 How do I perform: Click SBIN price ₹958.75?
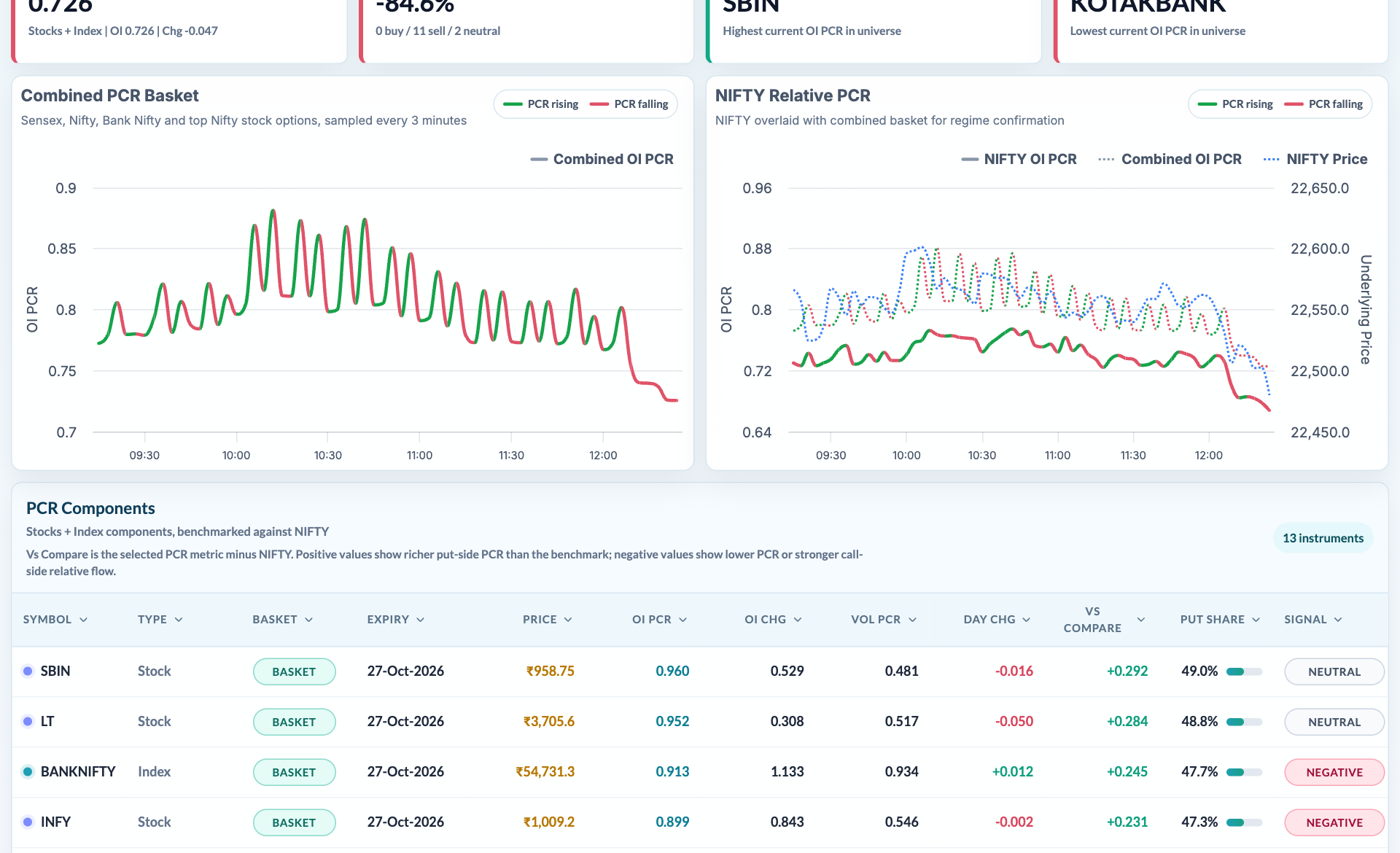coord(550,671)
